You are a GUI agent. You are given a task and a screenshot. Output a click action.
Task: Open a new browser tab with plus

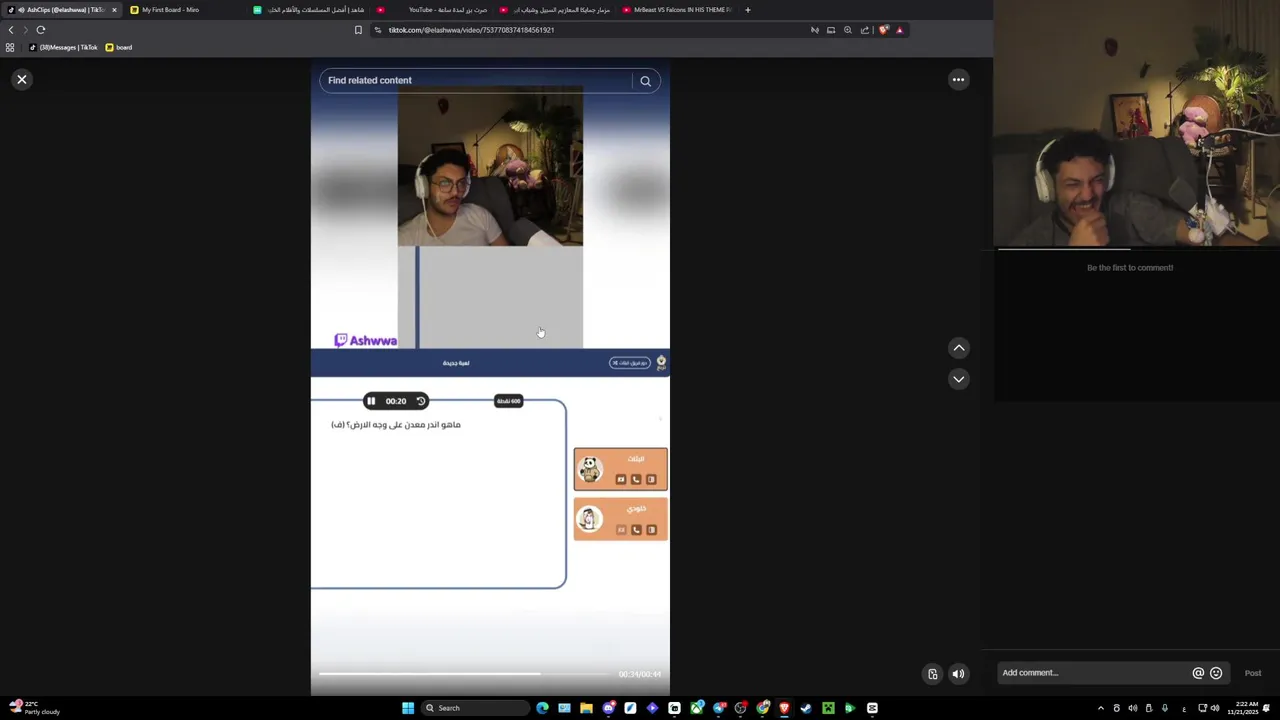point(747,10)
